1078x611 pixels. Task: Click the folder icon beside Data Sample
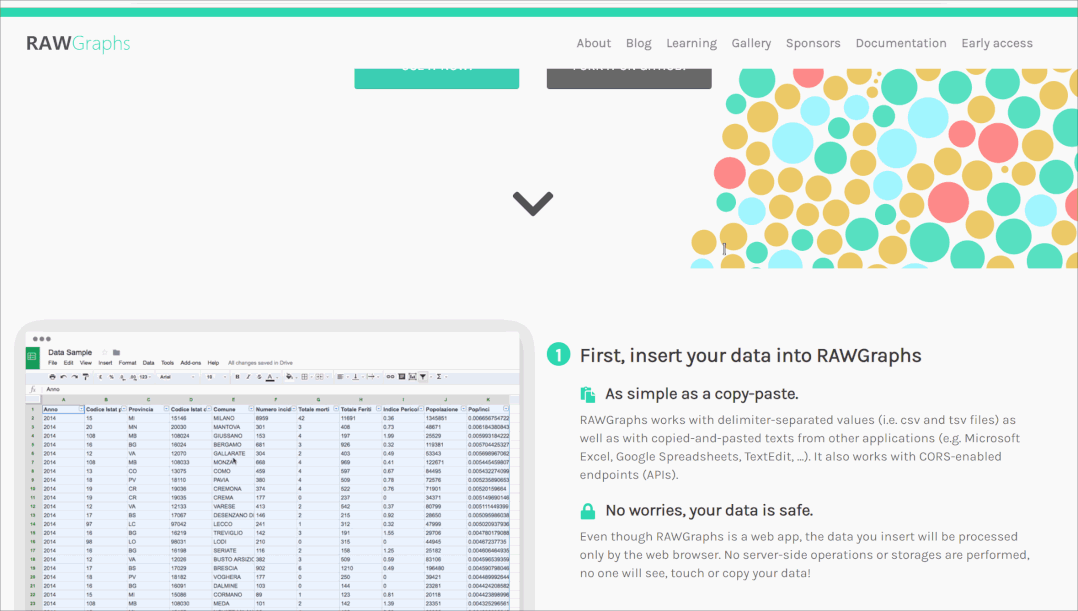pos(116,353)
